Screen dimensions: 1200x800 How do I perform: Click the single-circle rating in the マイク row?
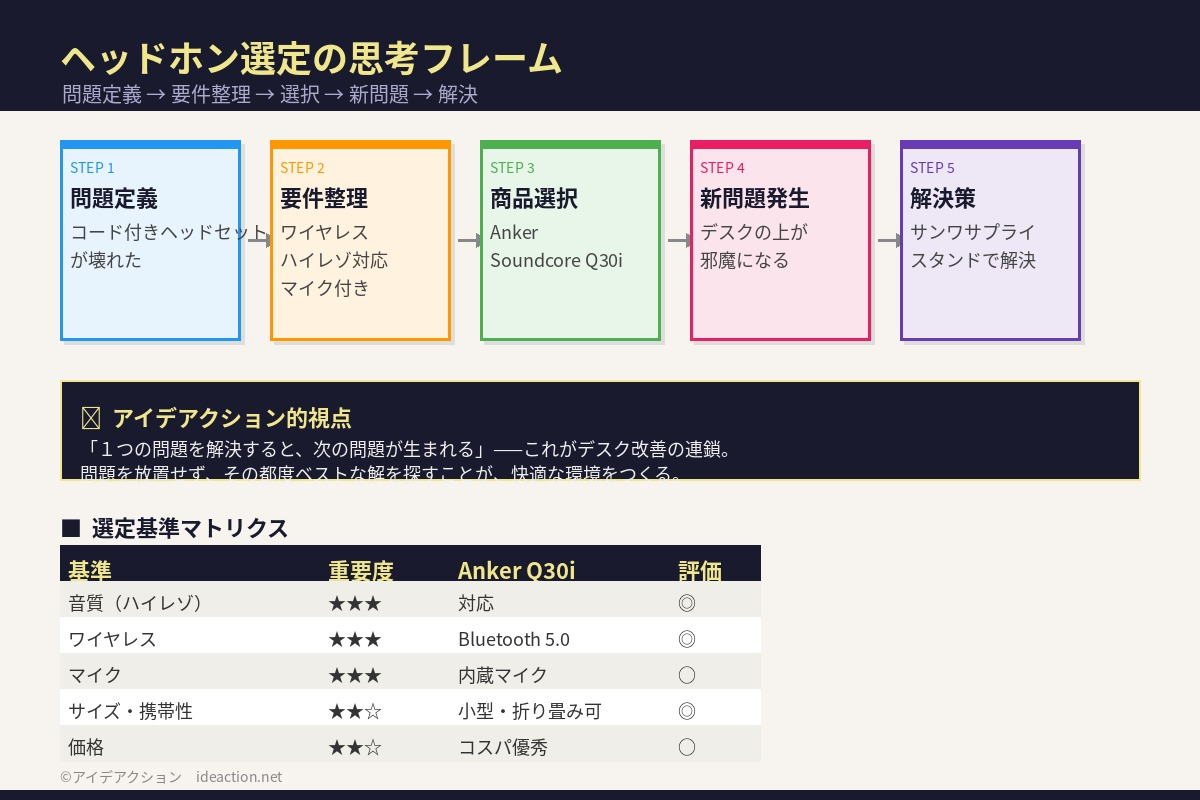[686, 675]
